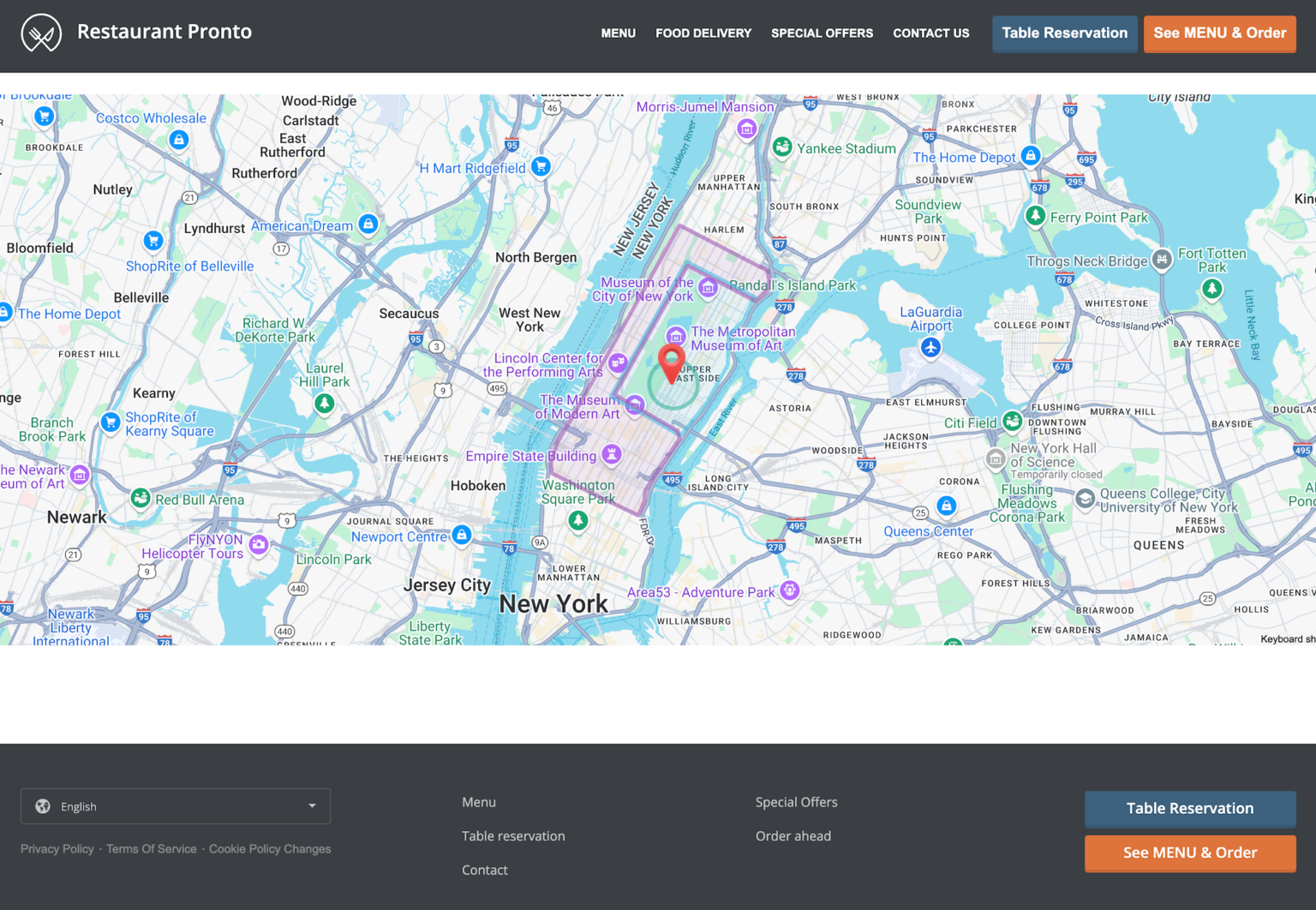Open the MENU navigation item

click(618, 33)
